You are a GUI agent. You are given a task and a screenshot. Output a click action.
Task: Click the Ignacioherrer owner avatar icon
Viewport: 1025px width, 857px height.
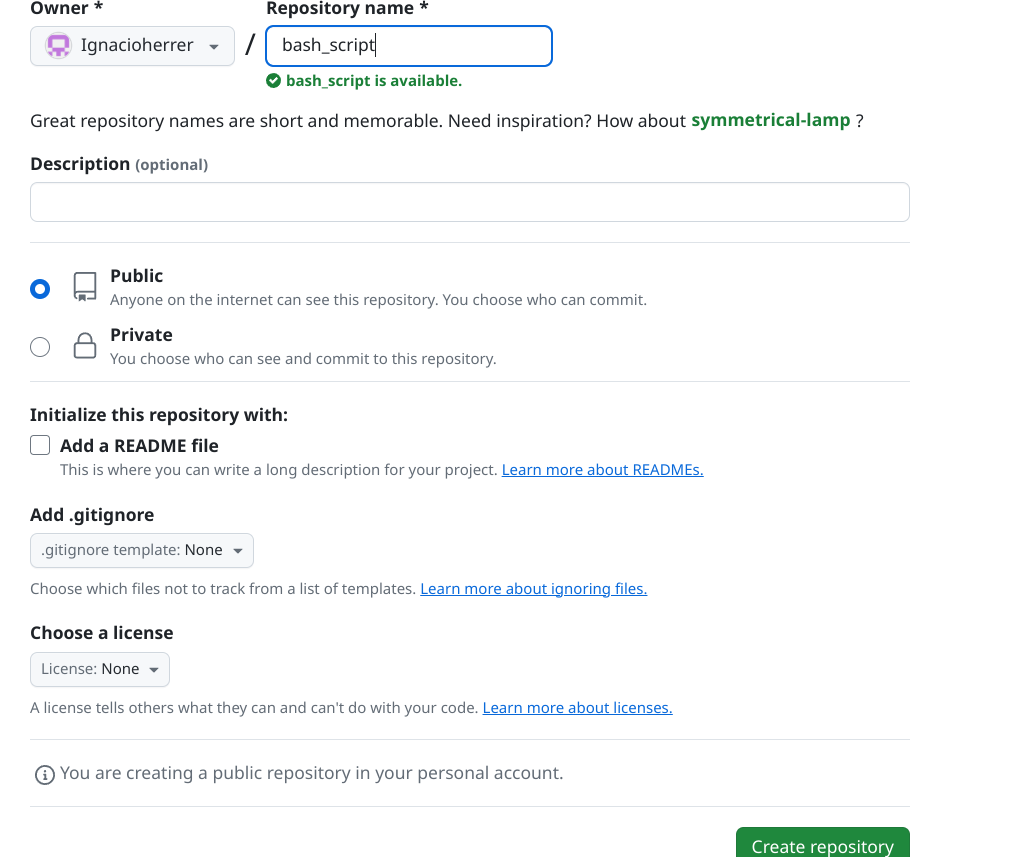coord(58,46)
